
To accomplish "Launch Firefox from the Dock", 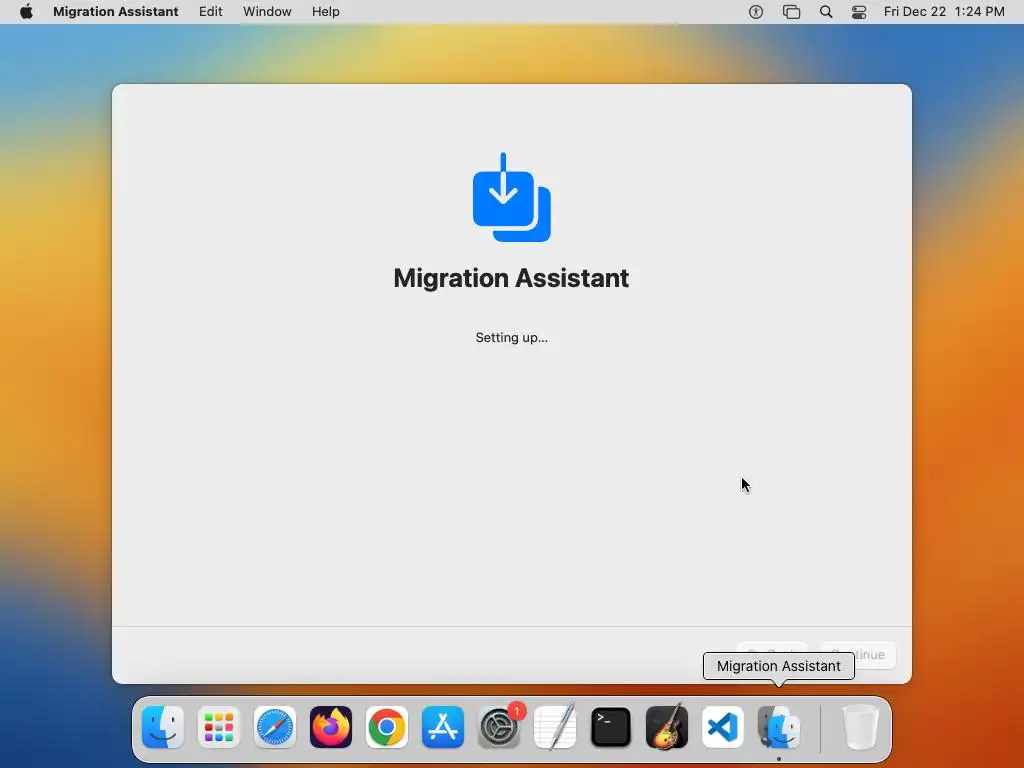I will click(x=331, y=727).
